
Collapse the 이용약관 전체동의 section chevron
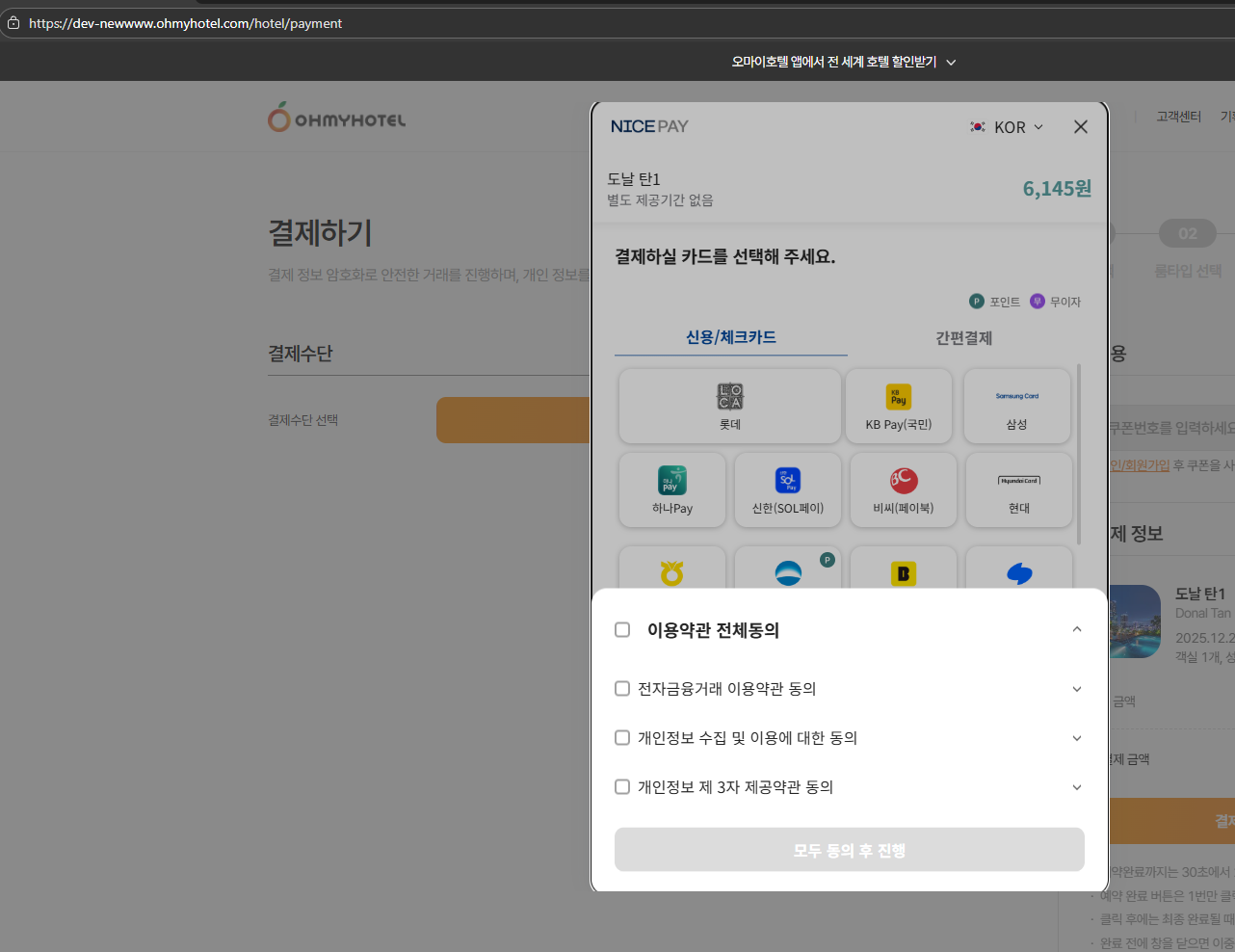click(1077, 629)
